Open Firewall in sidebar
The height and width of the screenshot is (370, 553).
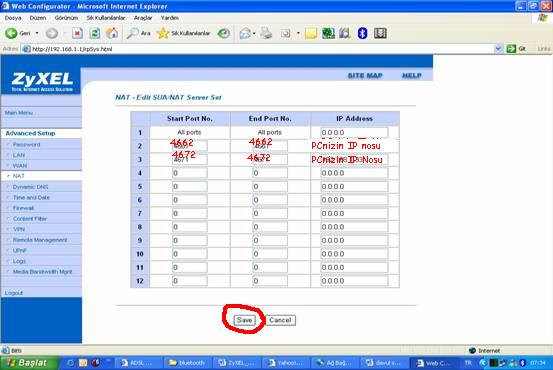coord(23,208)
